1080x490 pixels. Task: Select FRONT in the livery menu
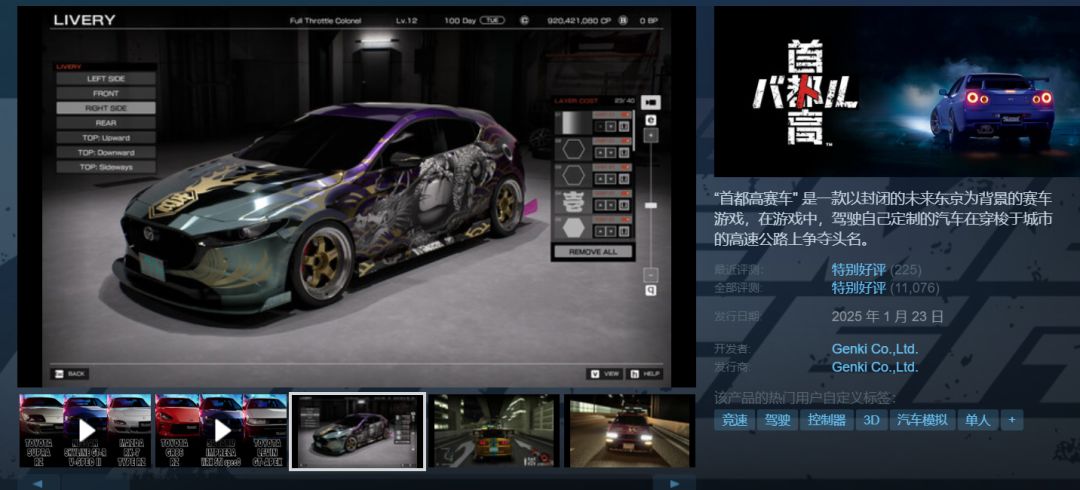coord(106,93)
